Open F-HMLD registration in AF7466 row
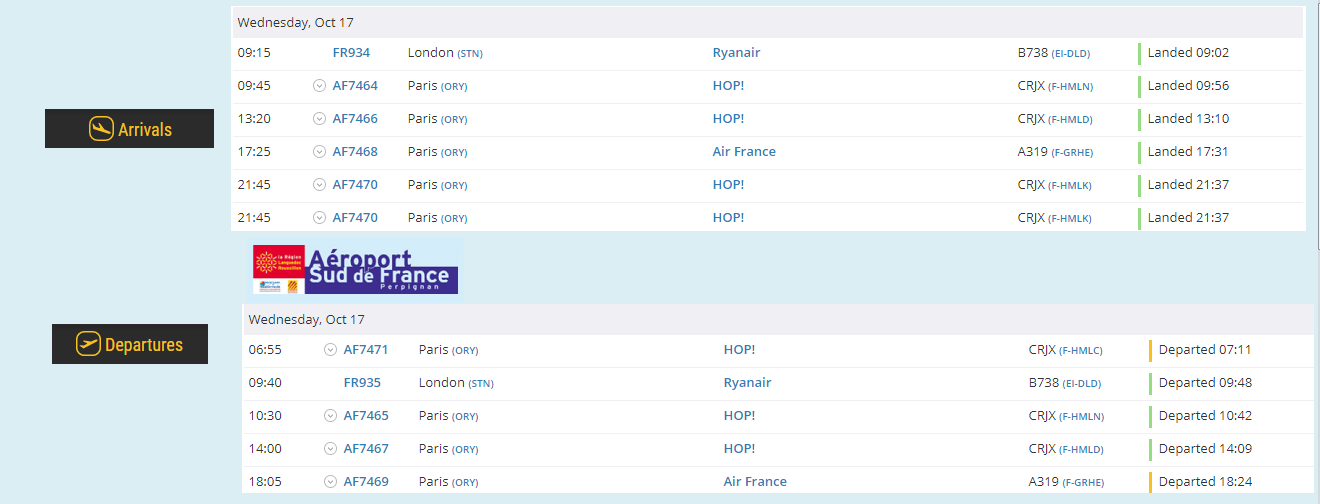Screen dimensions: 1320x504 click(1071, 120)
